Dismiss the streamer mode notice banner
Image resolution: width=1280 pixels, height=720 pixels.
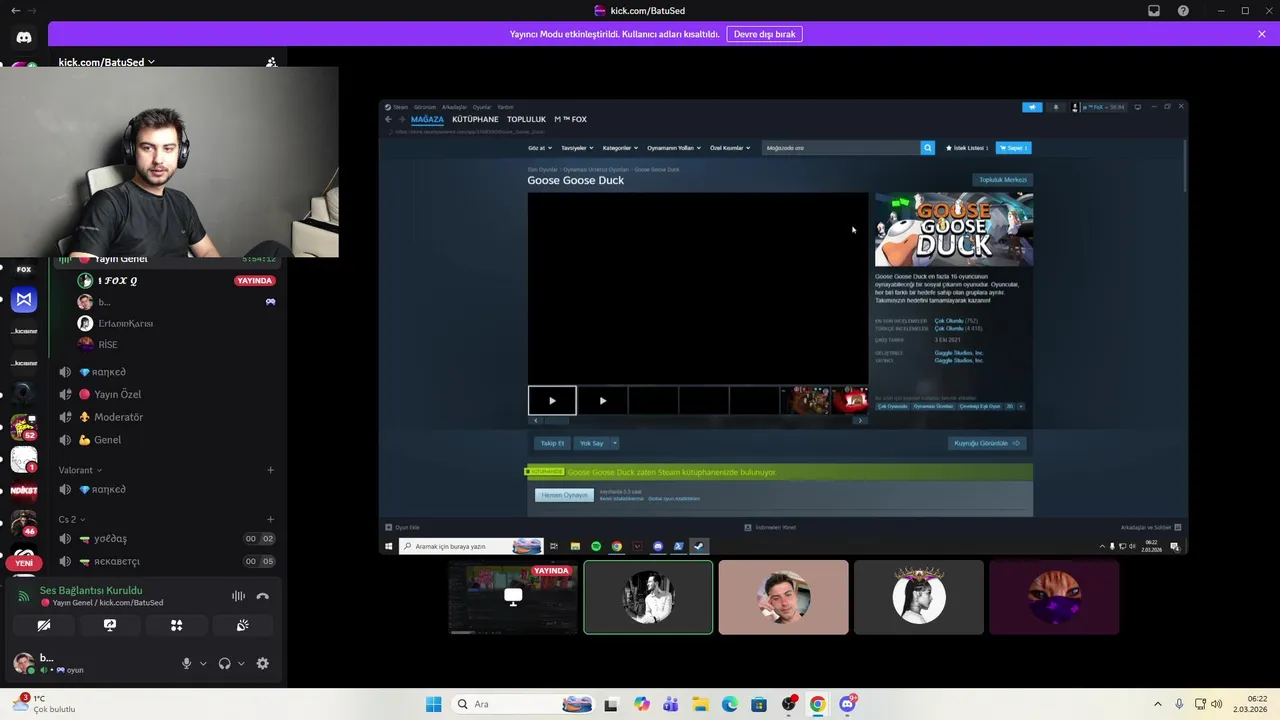[1262, 34]
